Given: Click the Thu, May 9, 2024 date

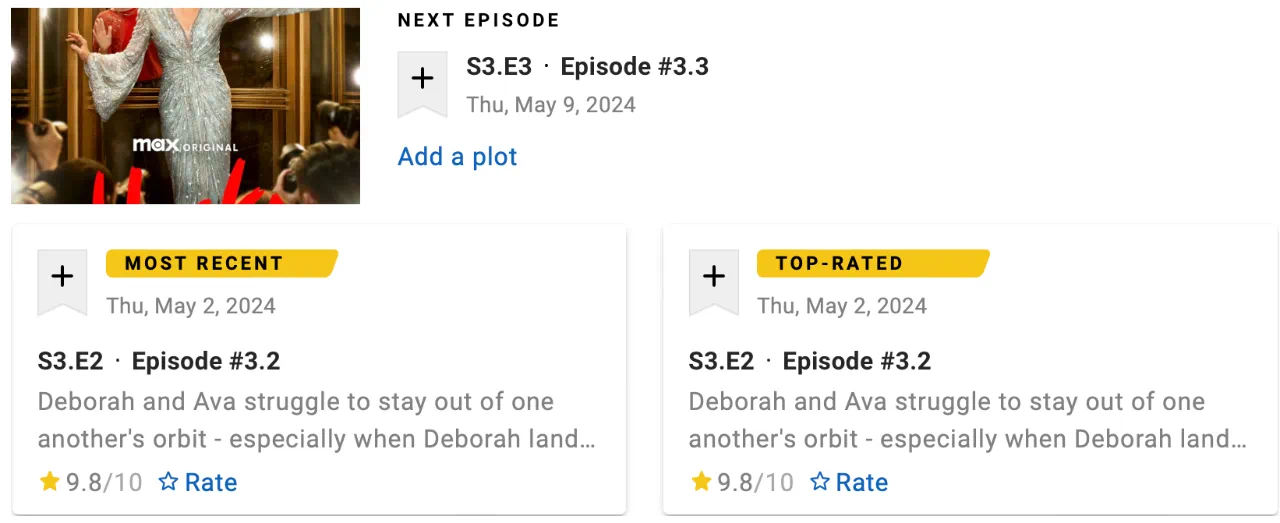Looking at the screenshot, I should coord(551,105).
